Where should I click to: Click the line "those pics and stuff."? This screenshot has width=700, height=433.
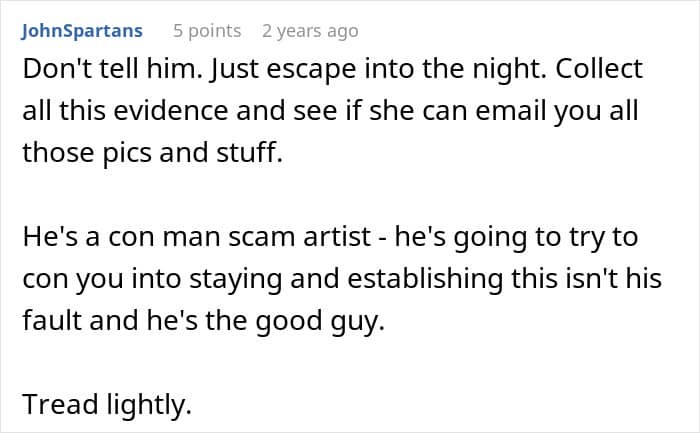(153, 152)
